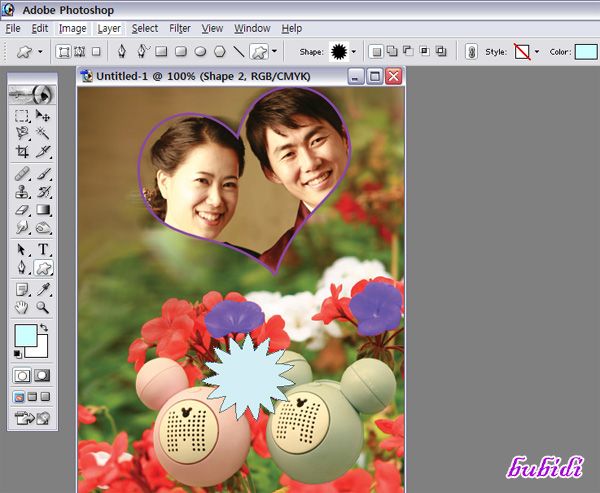Click the Jump to ImageReady button

point(32,418)
